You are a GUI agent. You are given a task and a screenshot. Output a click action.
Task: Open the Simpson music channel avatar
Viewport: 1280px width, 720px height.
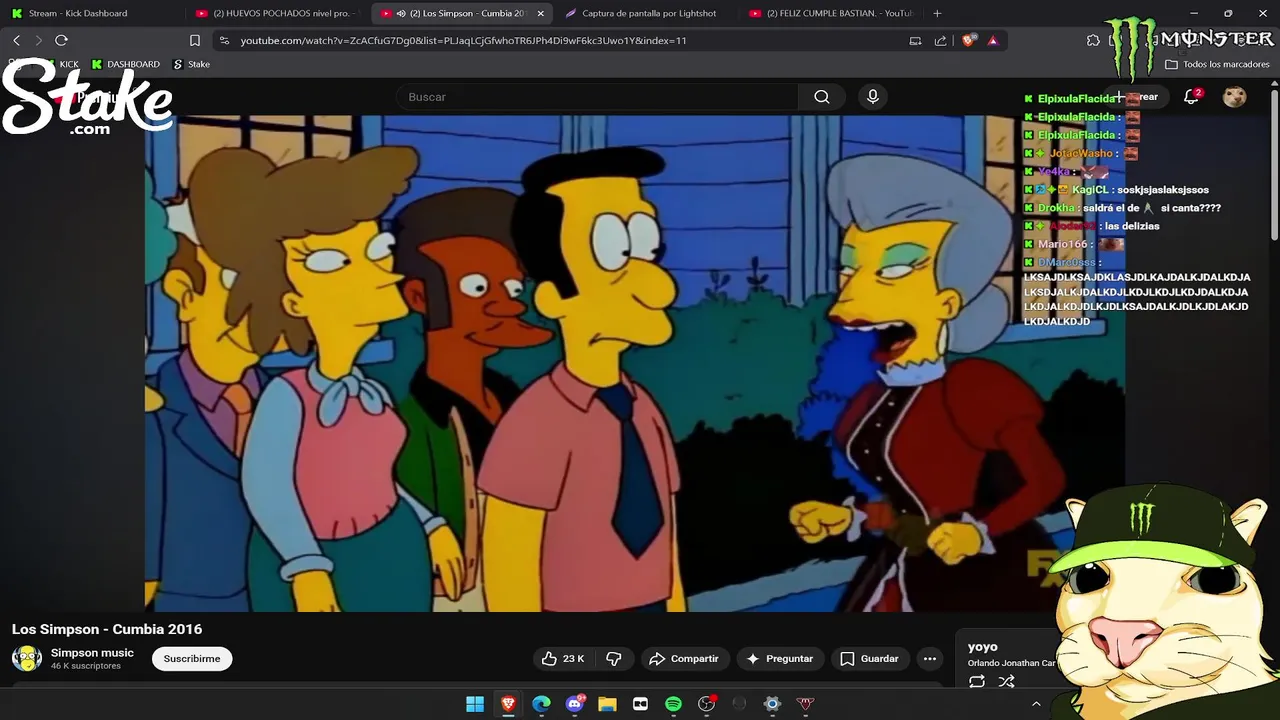click(27, 658)
